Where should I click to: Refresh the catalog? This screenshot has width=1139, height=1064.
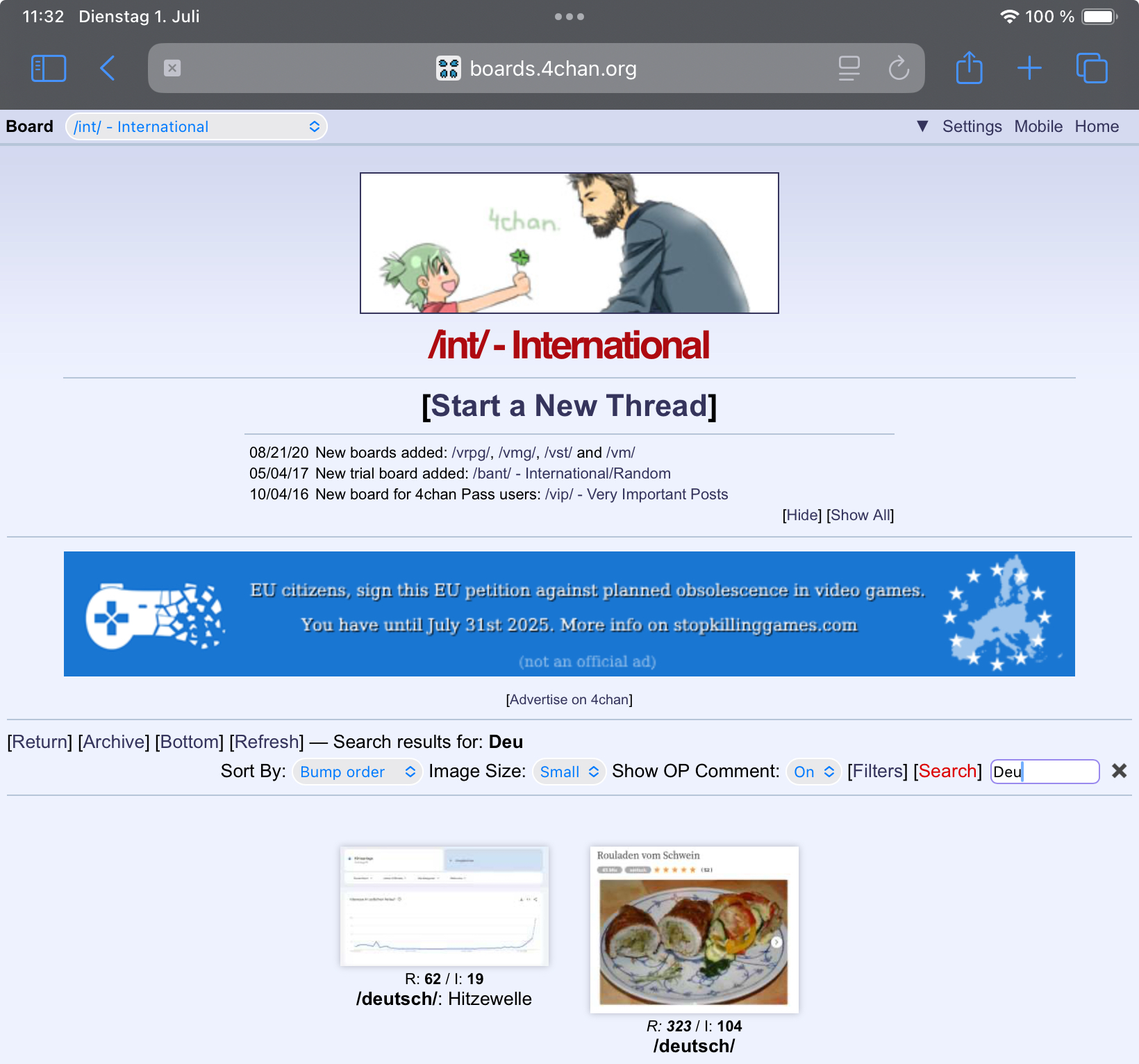tap(267, 742)
